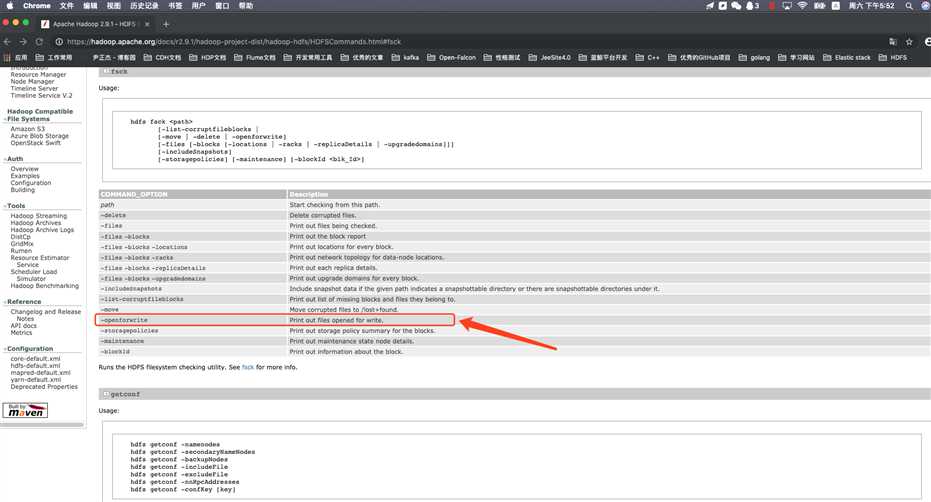
Task: Follow the fsck link below the table
Action: click(x=248, y=368)
